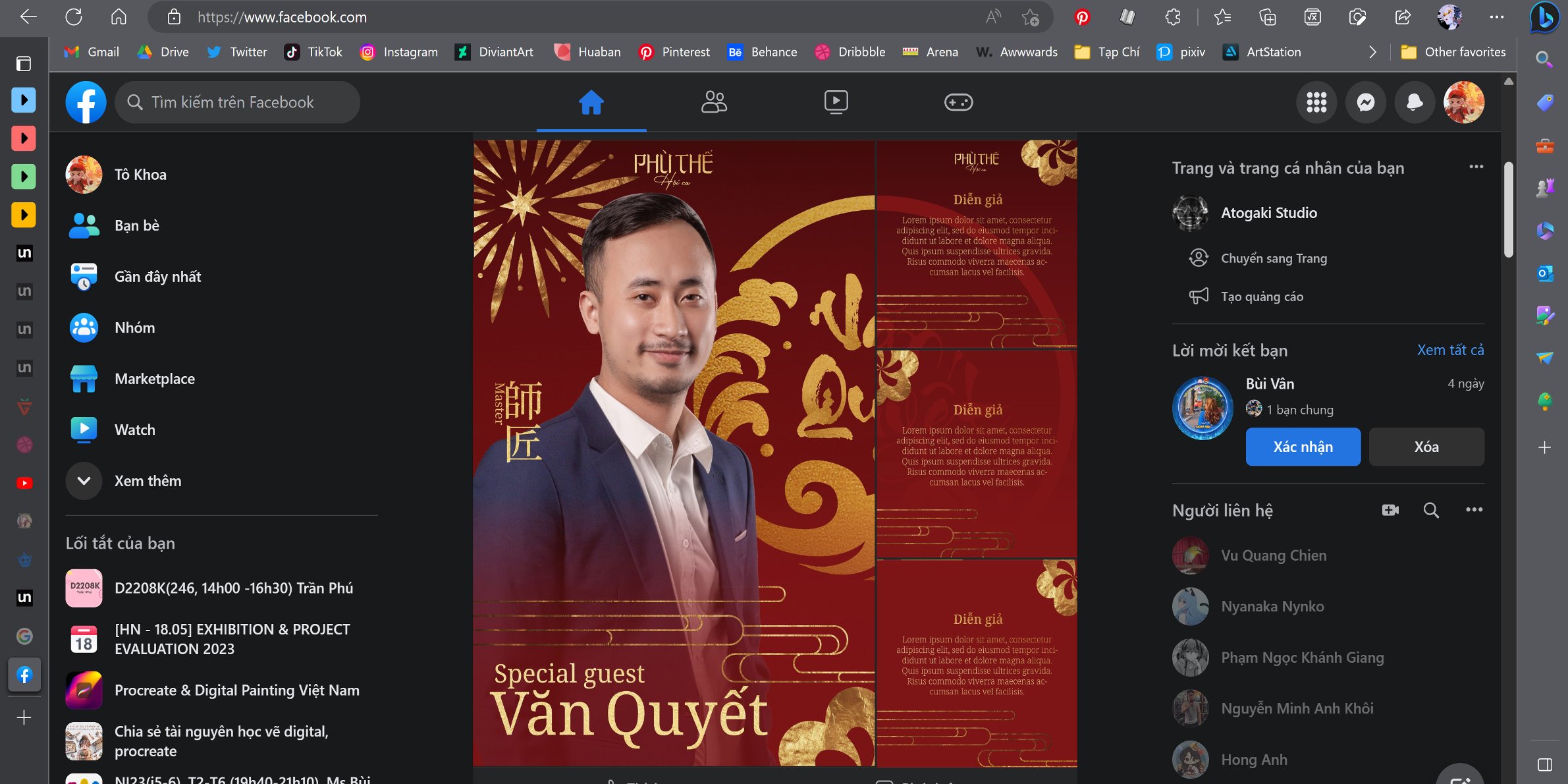
Task: Open Nhóm from left sidebar
Action: click(x=221, y=327)
